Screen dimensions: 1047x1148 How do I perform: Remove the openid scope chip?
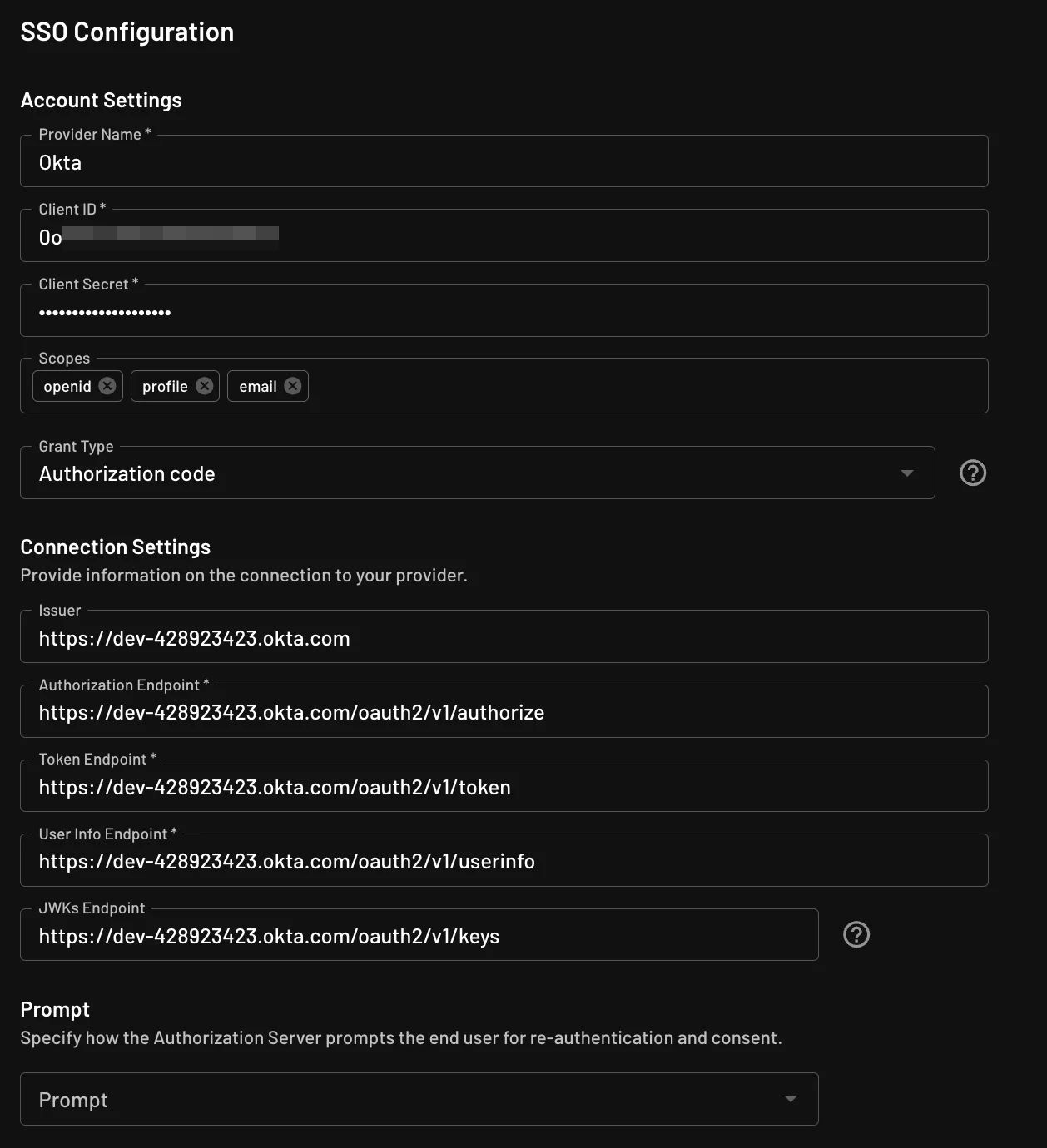point(107,385)
